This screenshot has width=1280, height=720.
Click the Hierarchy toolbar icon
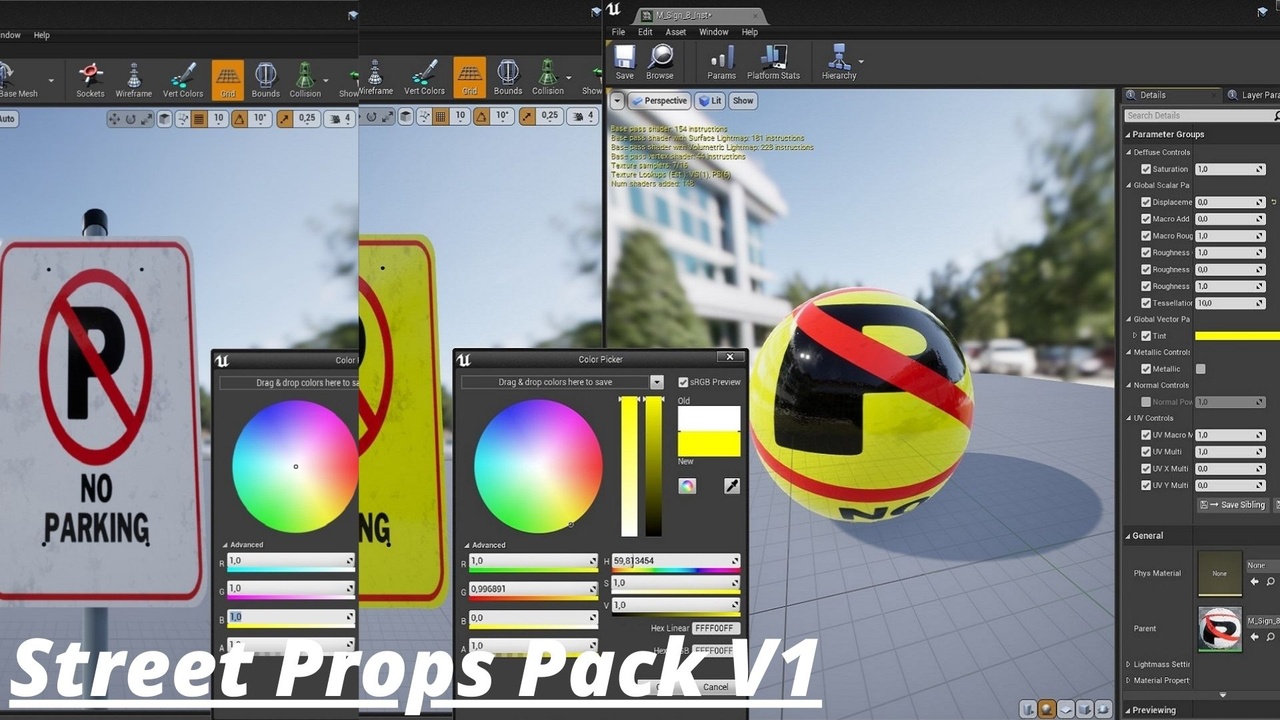tap(839, 61)
